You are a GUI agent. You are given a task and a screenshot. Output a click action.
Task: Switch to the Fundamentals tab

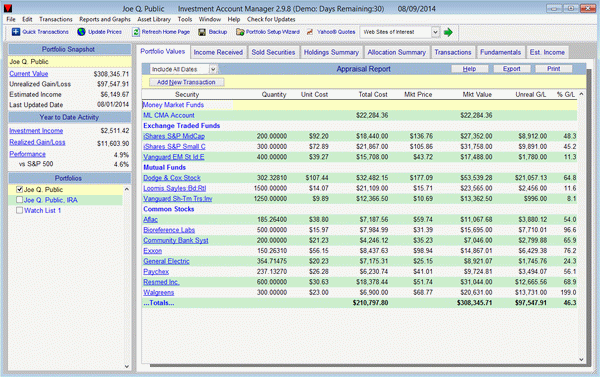(501, 52)
